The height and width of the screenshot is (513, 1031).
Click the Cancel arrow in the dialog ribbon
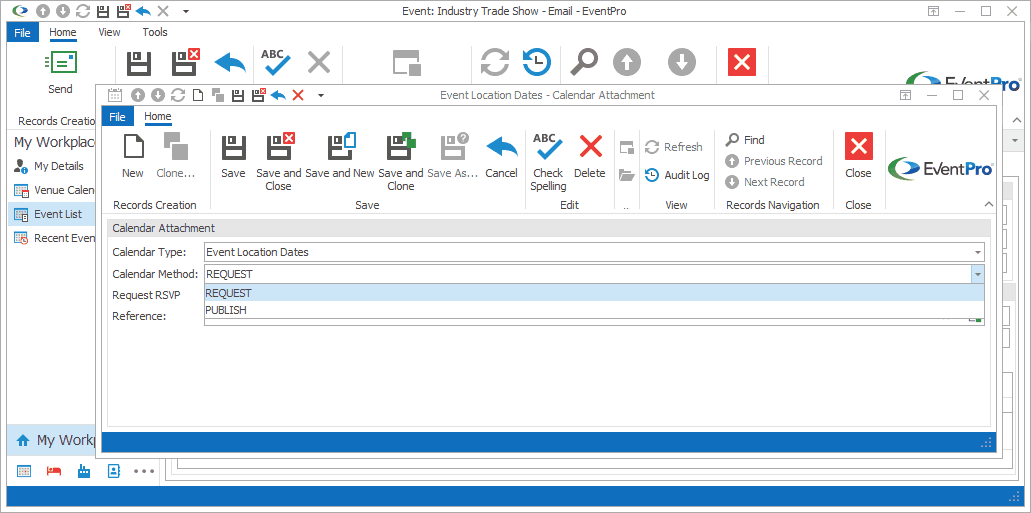(501, 146)
